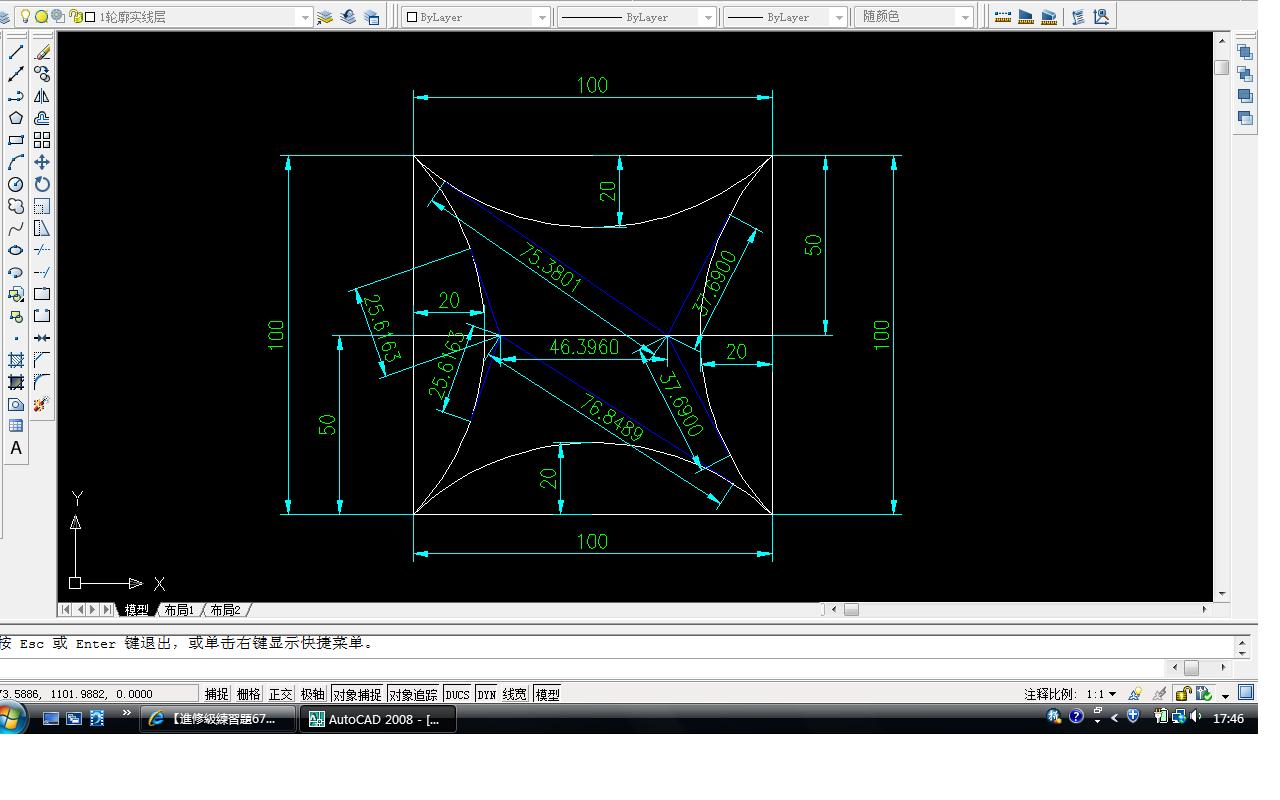Select the Offset tool
The height and width of the screenshot is (800, 1280).
click(x=42, y=118)
